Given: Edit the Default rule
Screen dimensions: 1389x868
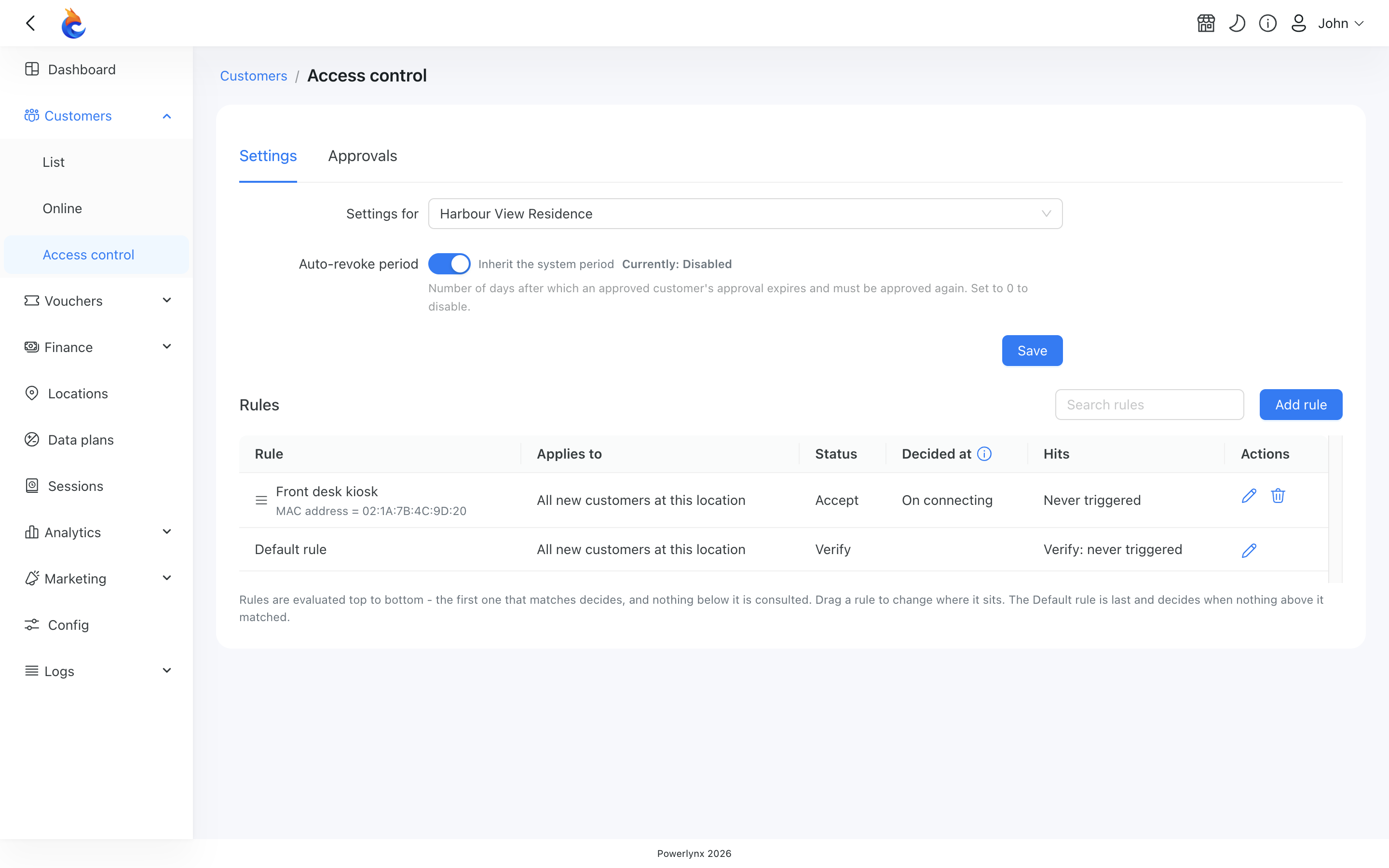Looking at the screenshot, I should (x=1249, y=551).
